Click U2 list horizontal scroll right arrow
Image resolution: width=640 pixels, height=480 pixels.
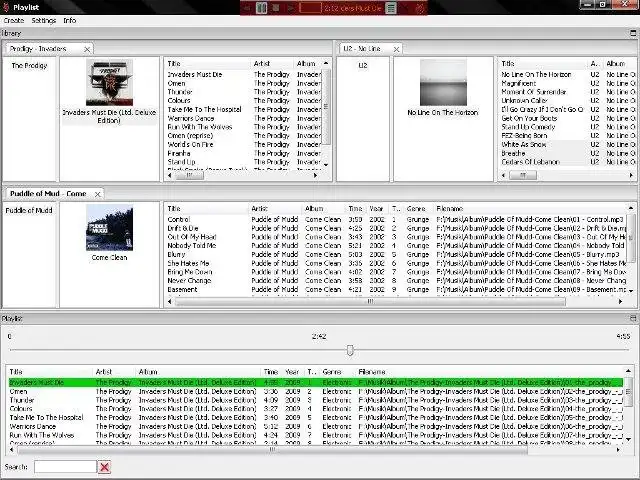[631, 176]
